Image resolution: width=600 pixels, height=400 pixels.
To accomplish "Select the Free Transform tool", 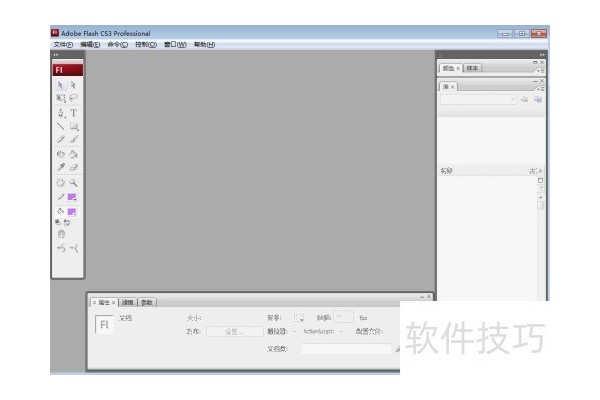I will click(x=60, y=98).
